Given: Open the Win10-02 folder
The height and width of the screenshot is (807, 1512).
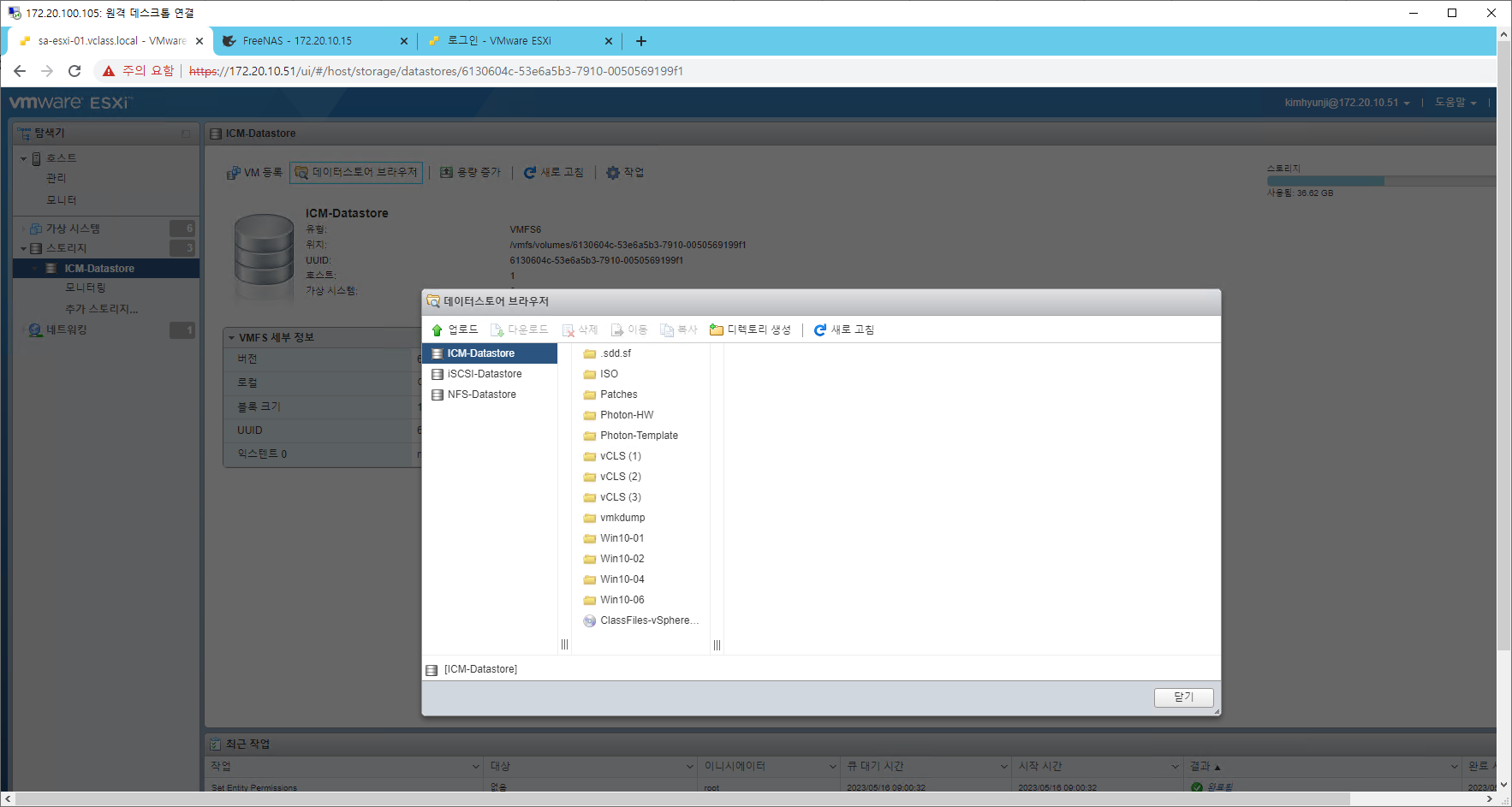Looking at the screenshot, I should click(614, 559).
